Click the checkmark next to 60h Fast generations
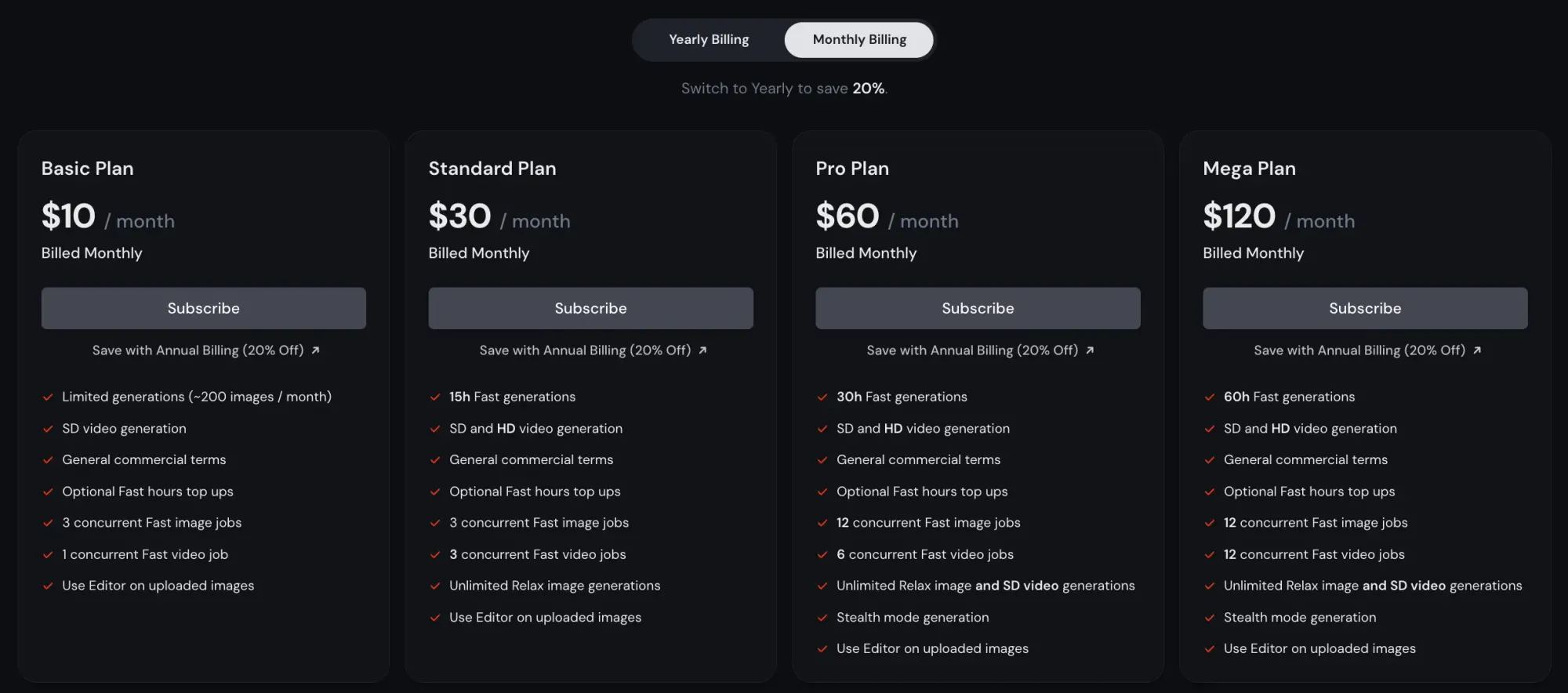The height and width of the screenshot is (693, 1568). 1210,397
